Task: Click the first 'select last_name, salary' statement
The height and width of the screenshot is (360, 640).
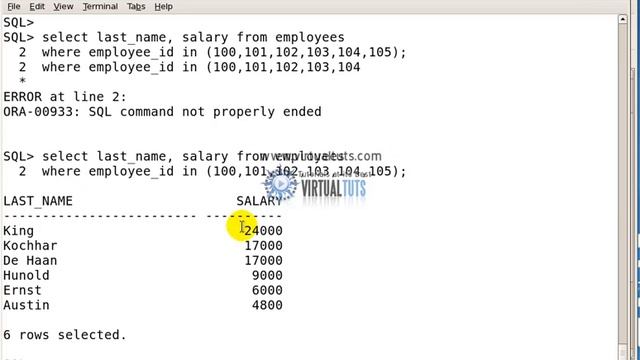Action: (193, 38)
